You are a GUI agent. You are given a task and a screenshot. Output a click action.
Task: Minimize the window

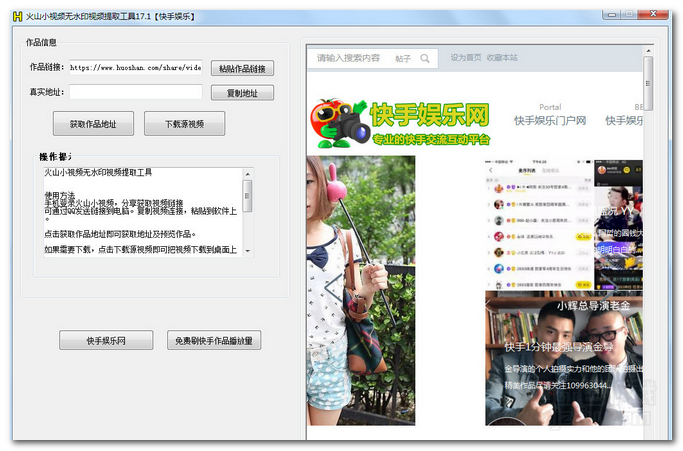pos(612,15)
